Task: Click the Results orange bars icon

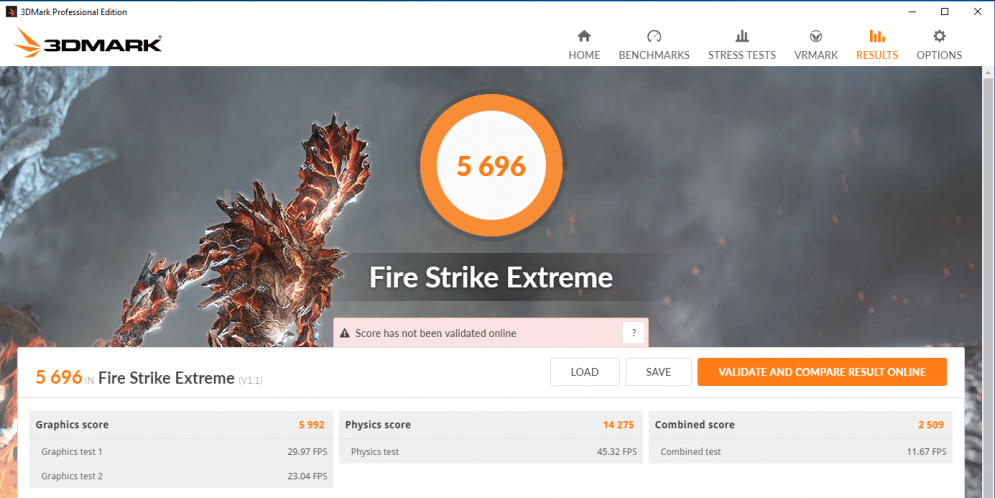Action: coord(877,36)
